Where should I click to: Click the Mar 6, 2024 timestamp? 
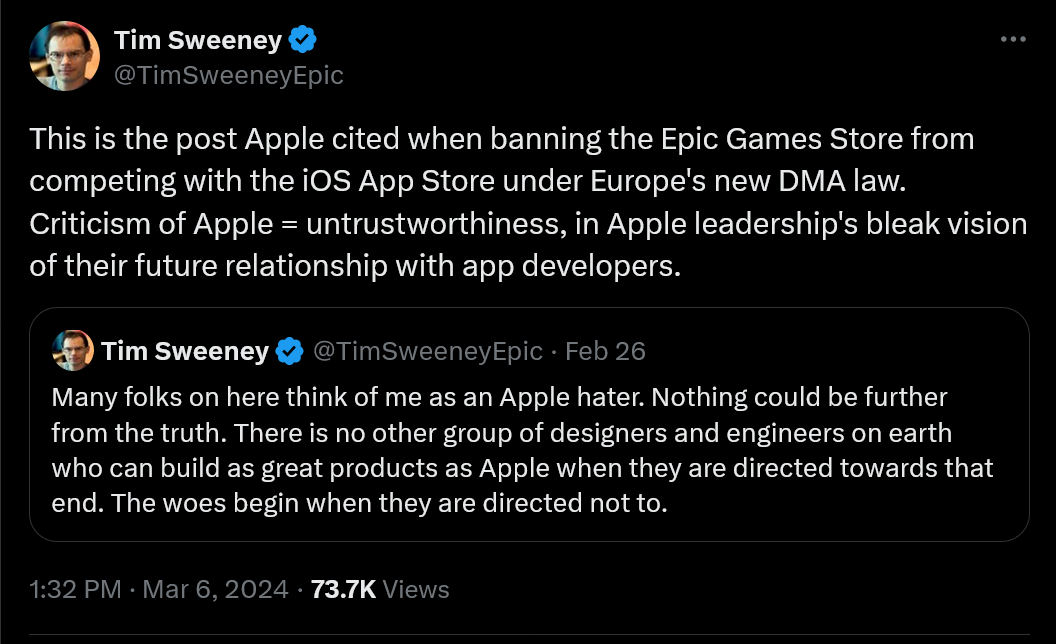tap(215, 589)
